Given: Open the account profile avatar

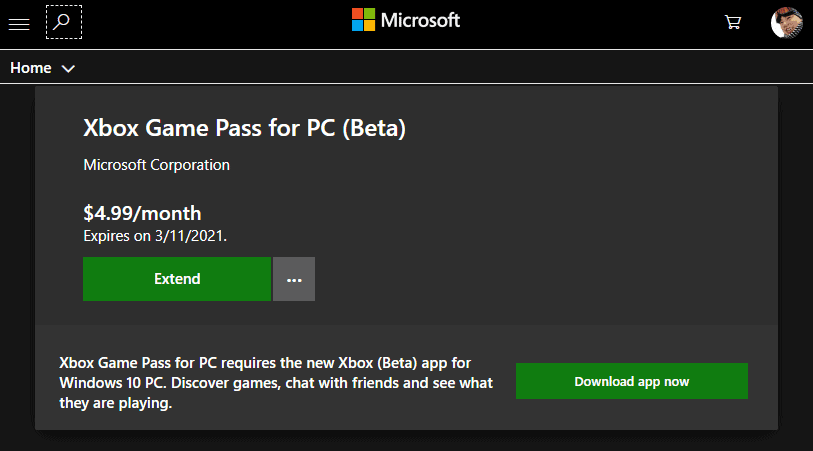Looking at the screenshot, I should [787, 22].
